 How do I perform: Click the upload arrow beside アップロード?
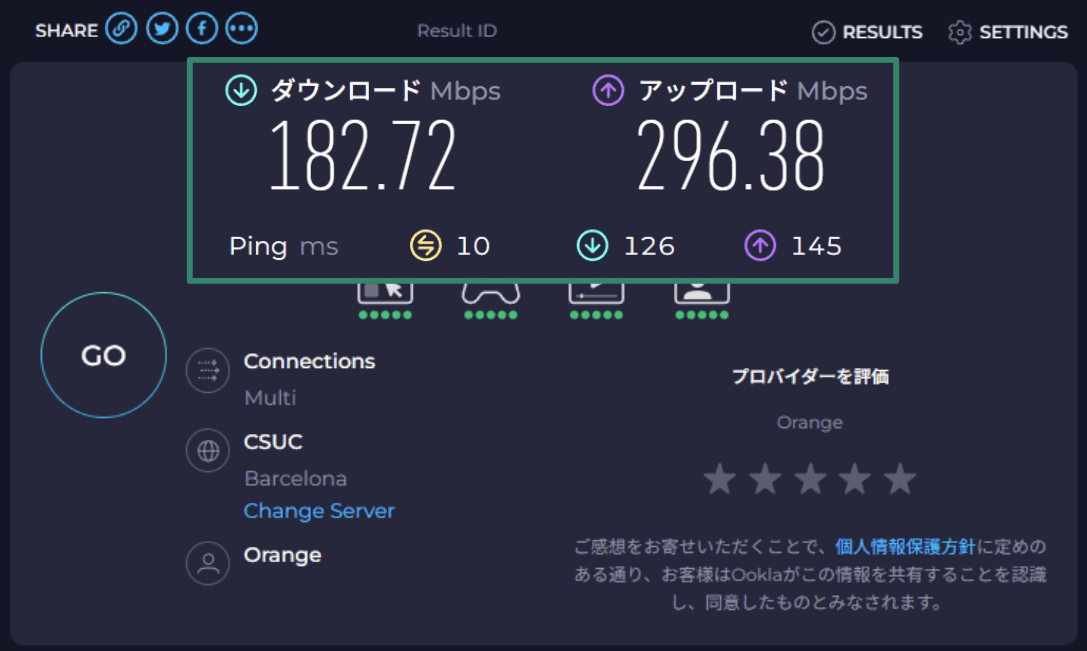coord(608,90)
